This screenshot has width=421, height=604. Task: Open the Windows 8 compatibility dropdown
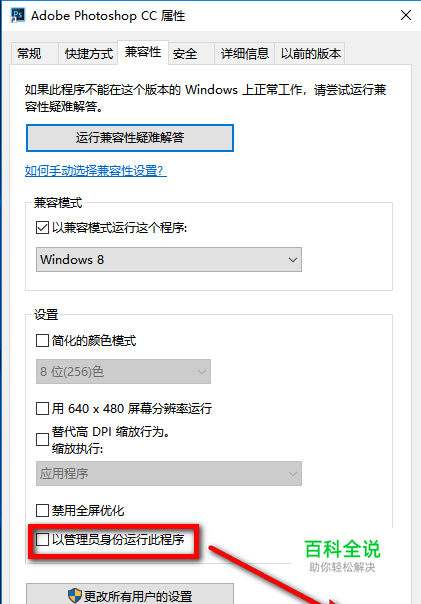[169, 260]
